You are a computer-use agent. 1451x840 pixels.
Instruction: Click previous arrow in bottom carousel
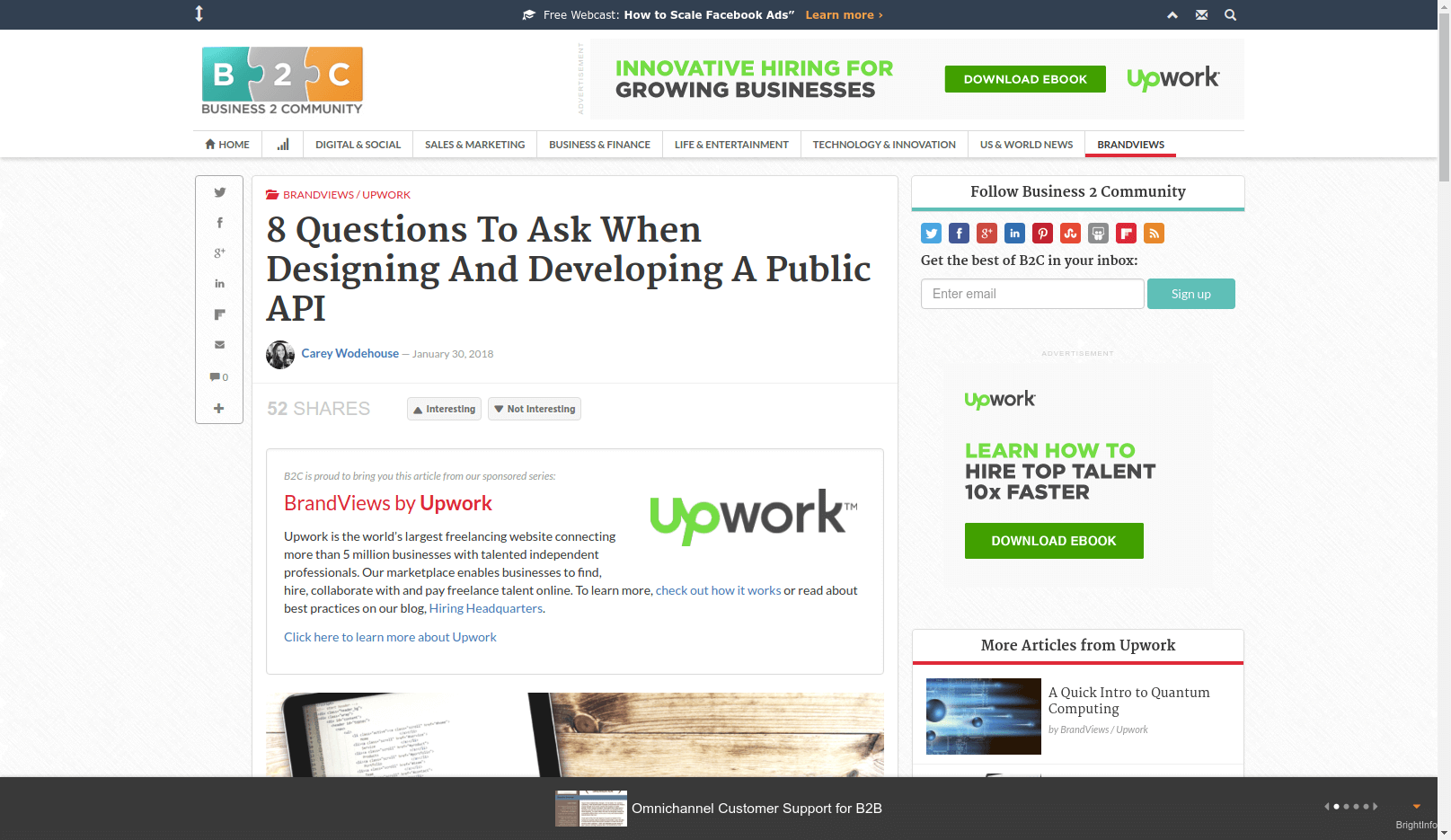[x=1326, y=807]
